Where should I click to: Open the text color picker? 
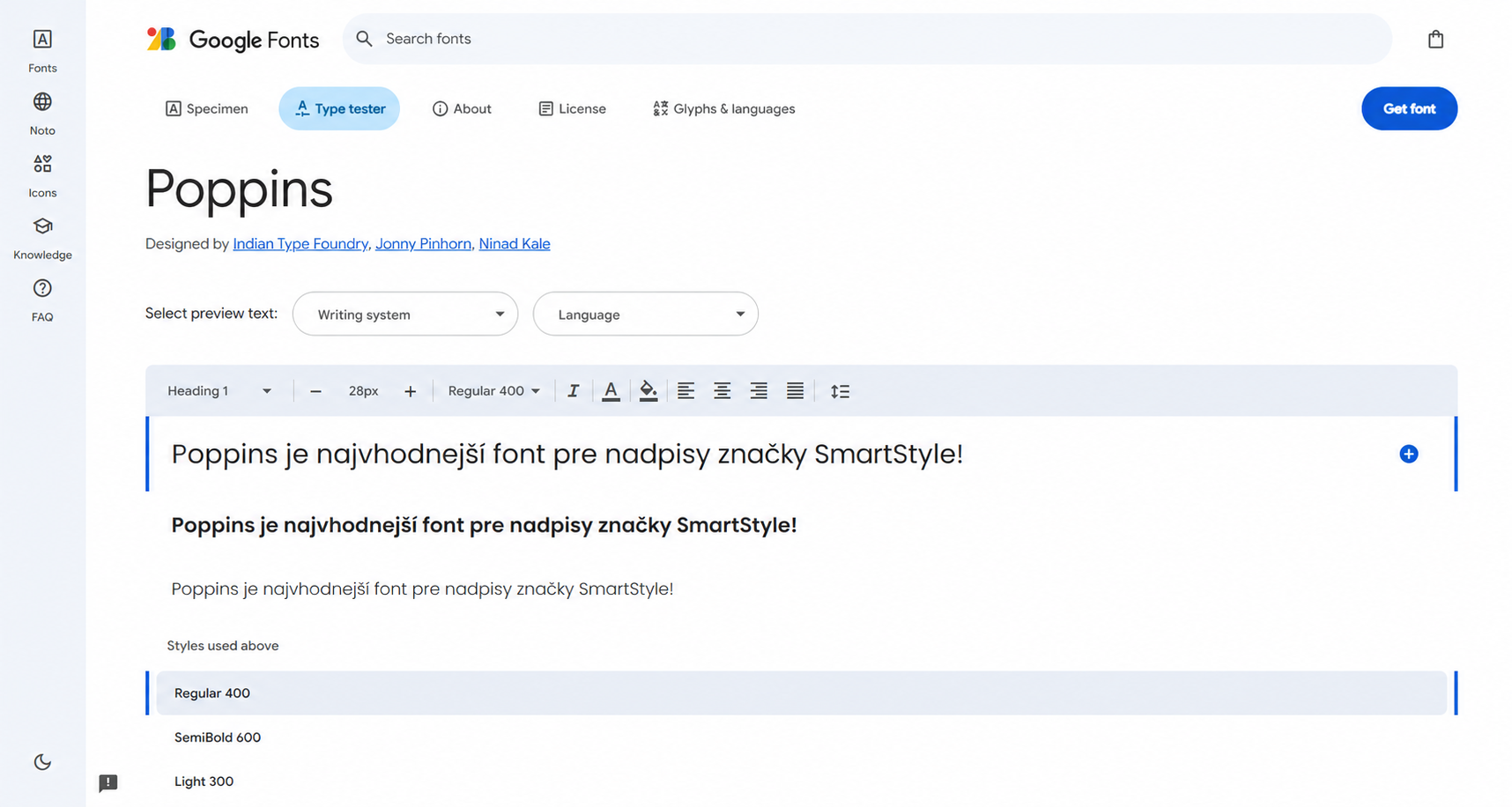611,391
